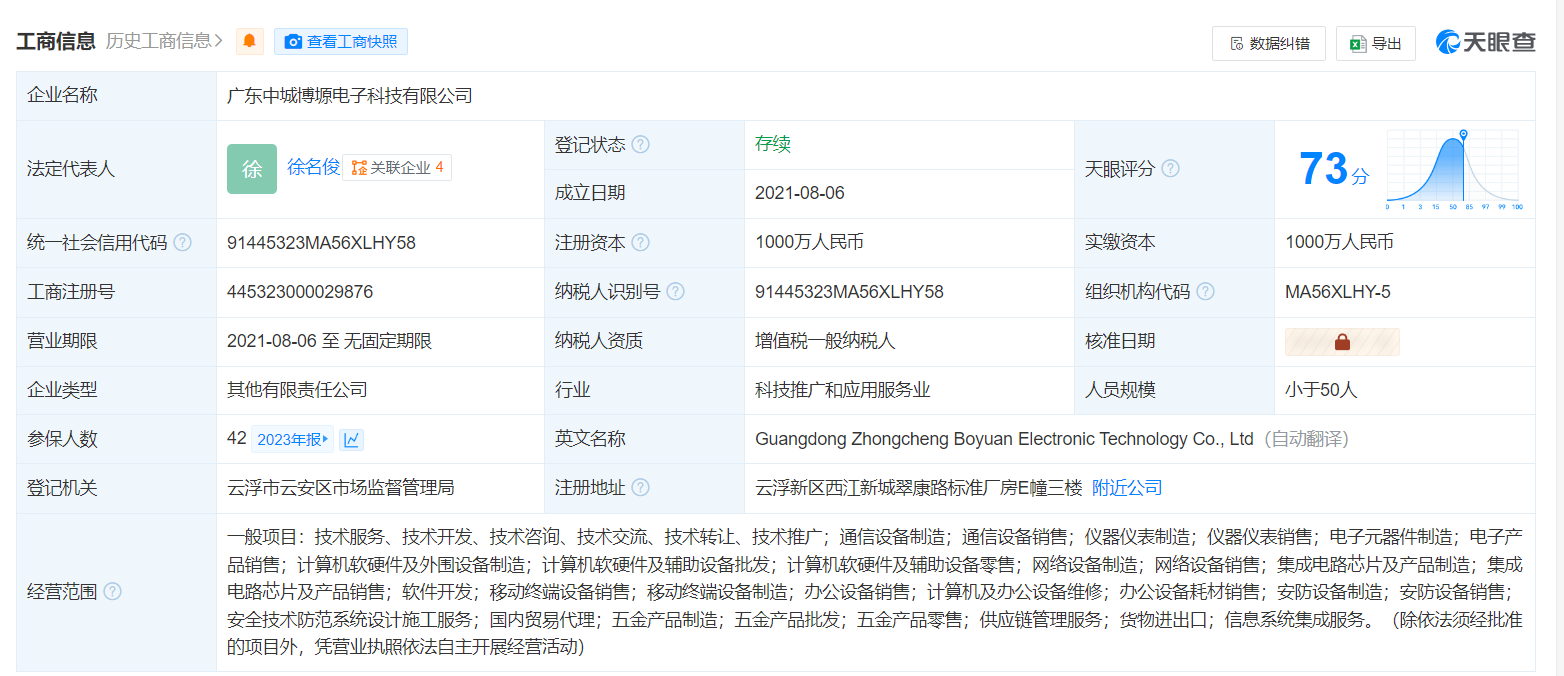Click help icon next to 纳税人识别号
Image resolution: width=1564 pixels, height=676 pixels.
pyautogui.click(x=676, y=292)
